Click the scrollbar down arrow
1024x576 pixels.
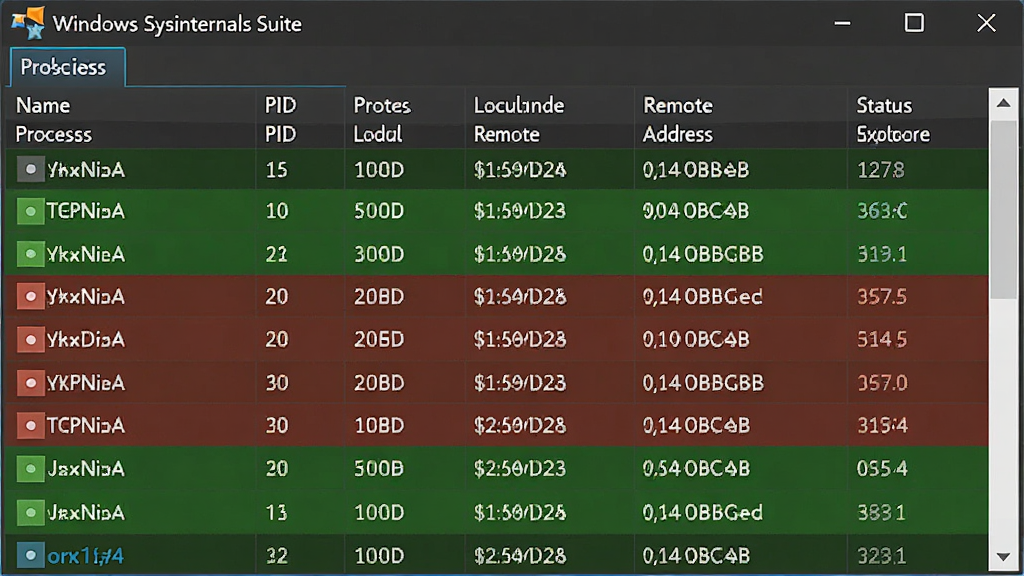click(1004, 557)
